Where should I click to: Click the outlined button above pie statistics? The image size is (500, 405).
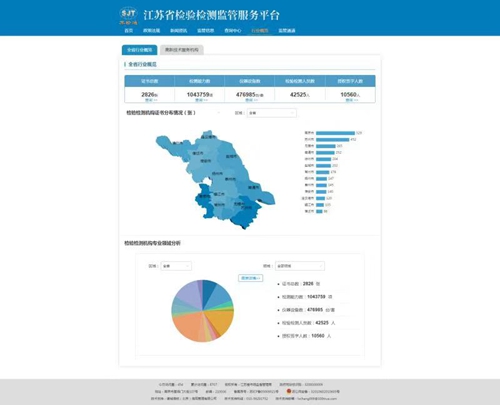(251, 278)
